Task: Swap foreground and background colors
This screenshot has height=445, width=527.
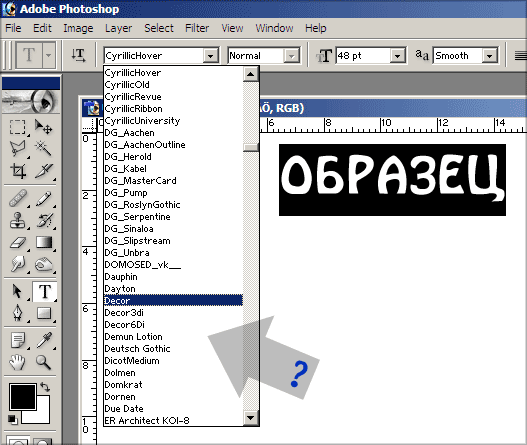Action: (x=45, y=387)
